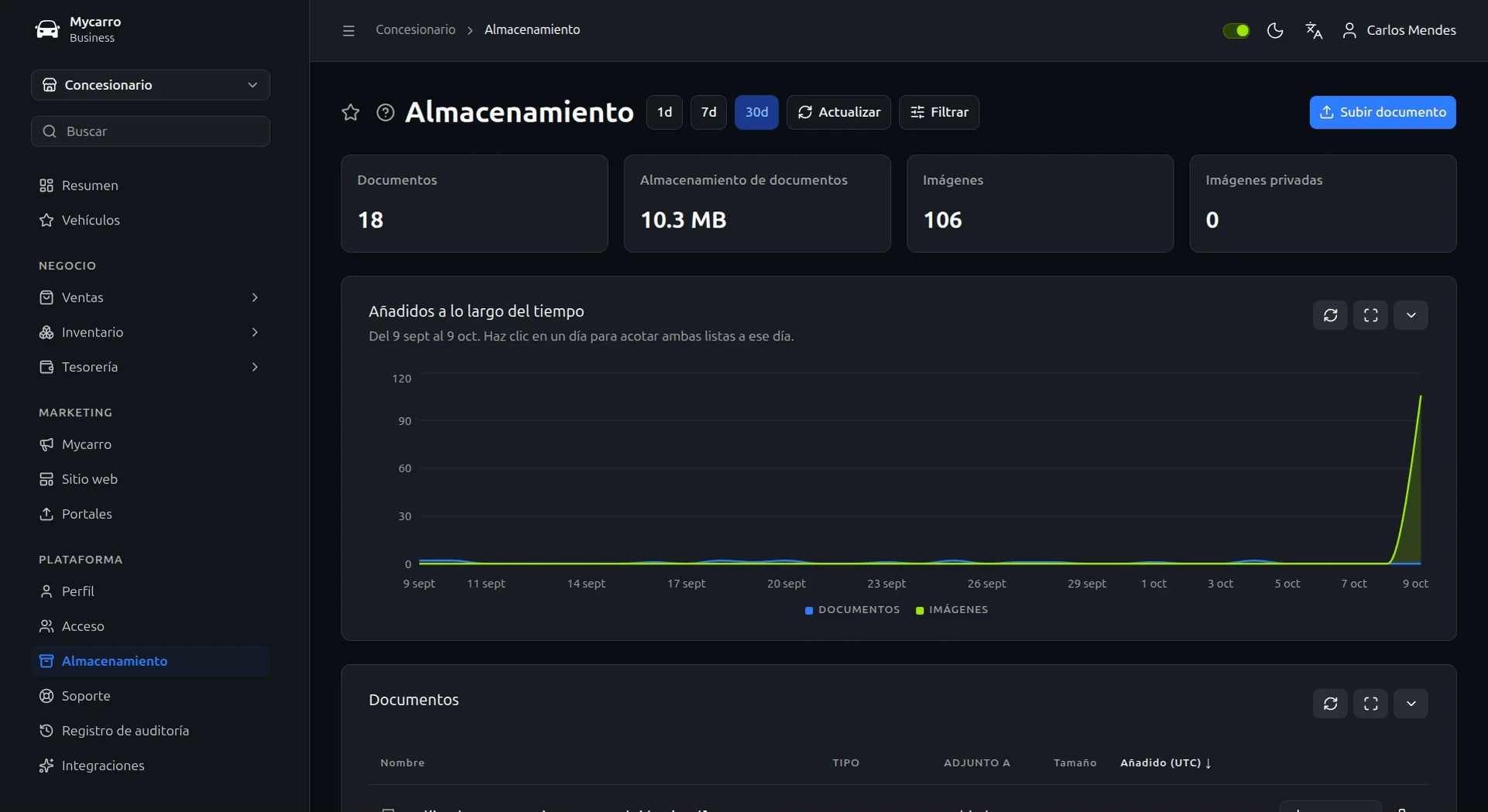Refresh the Documentos table panel
Viewport: 1488px width, 812px height.
coord(1330,704)
